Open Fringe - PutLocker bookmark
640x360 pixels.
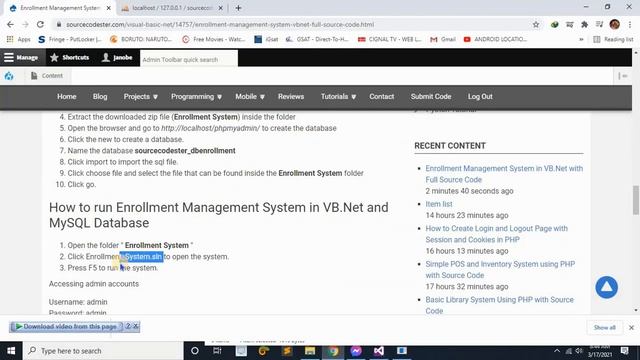tap(70, 39)
